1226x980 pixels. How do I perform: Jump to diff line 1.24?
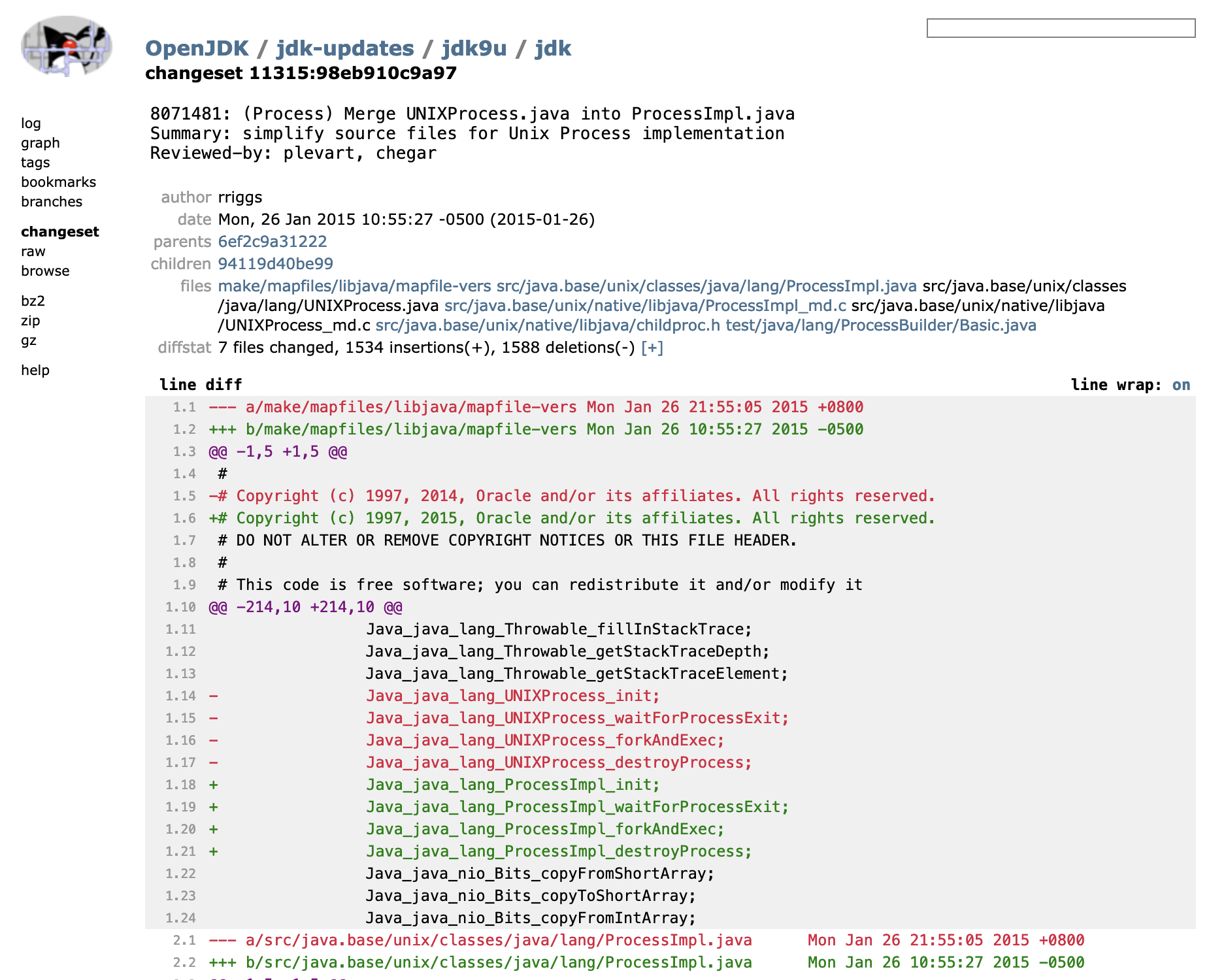[180, 918]
